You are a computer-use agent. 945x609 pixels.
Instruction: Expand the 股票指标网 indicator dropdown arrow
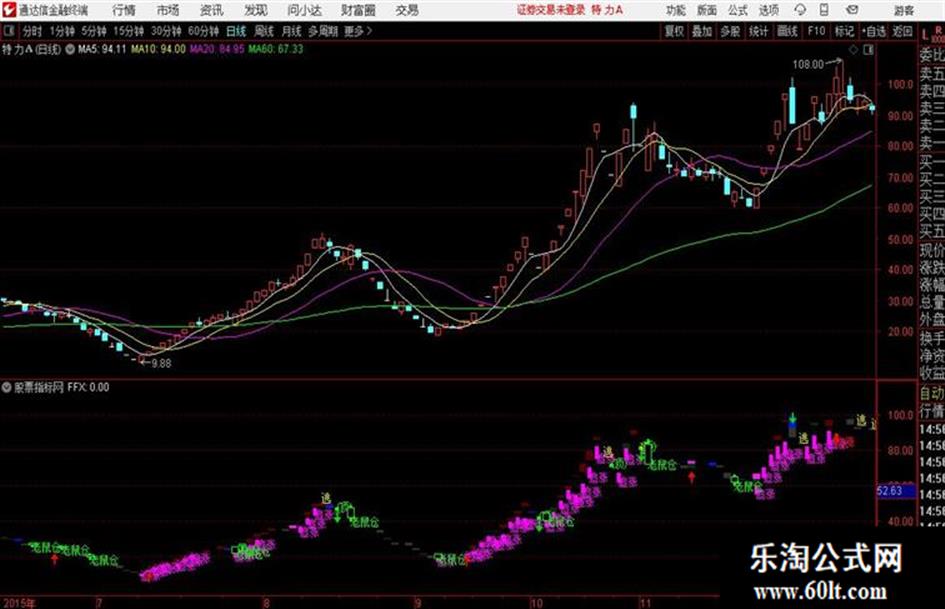pyautogui.click(x=7, y=387)
